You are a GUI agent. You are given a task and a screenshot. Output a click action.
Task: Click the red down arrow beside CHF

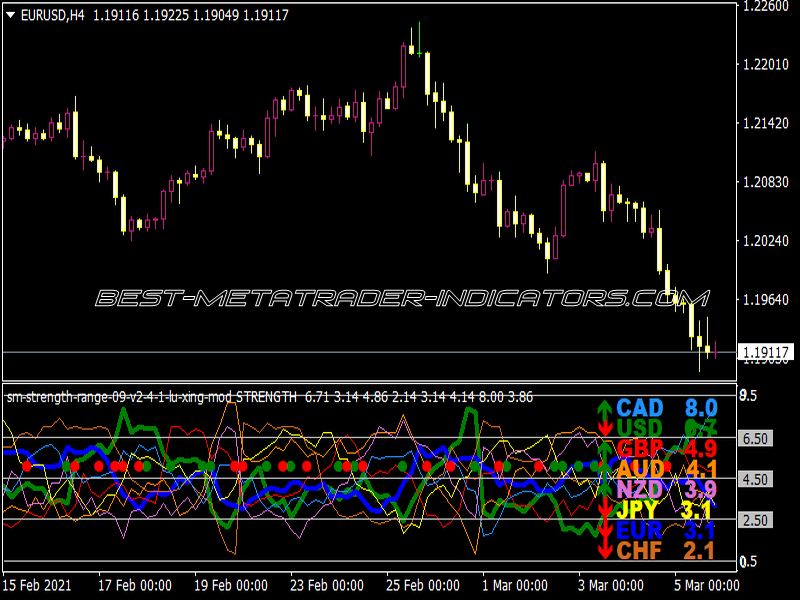click(x=605, y=550)
